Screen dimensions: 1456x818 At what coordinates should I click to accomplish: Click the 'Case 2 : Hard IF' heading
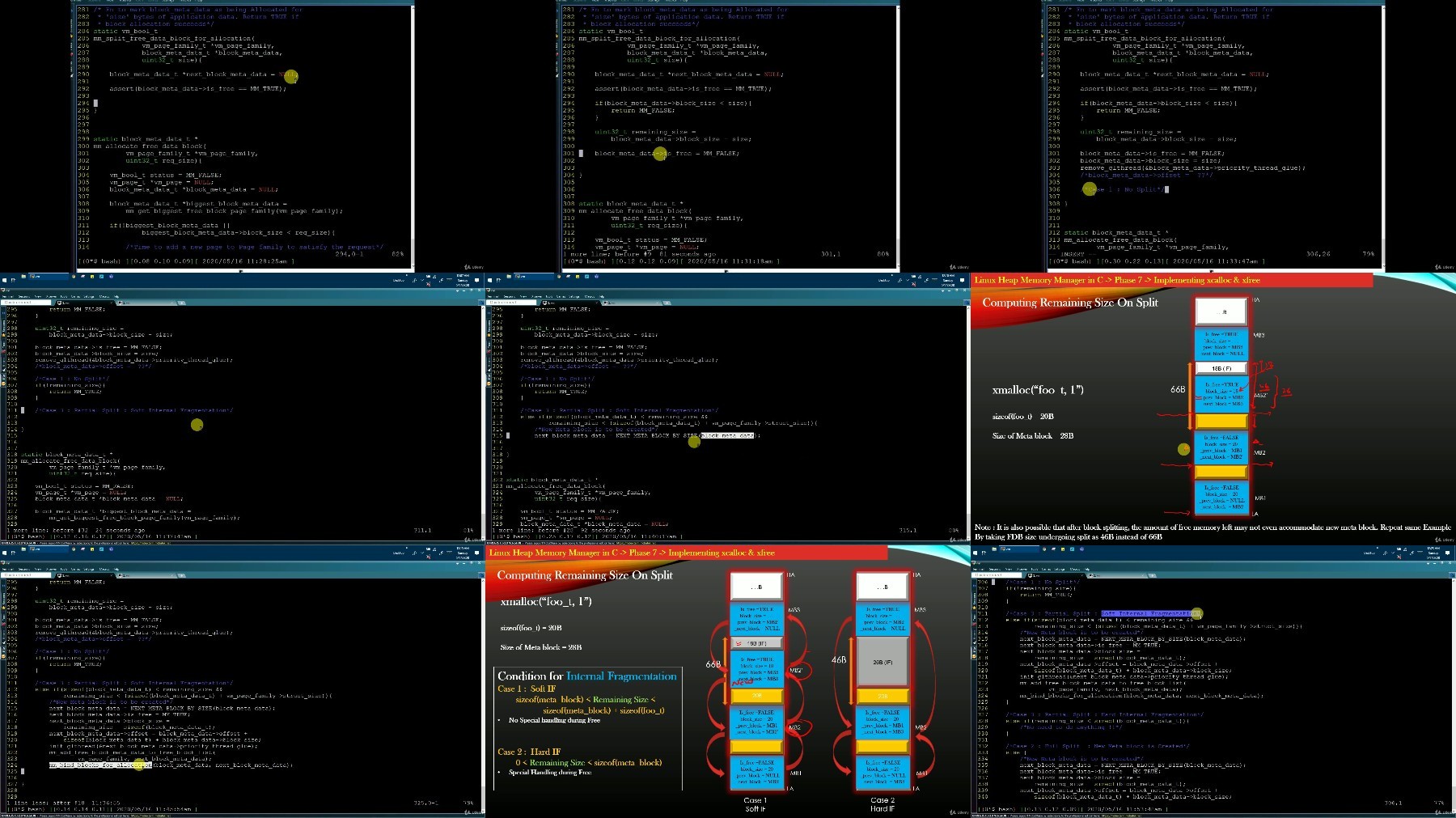tap(528, 752)
